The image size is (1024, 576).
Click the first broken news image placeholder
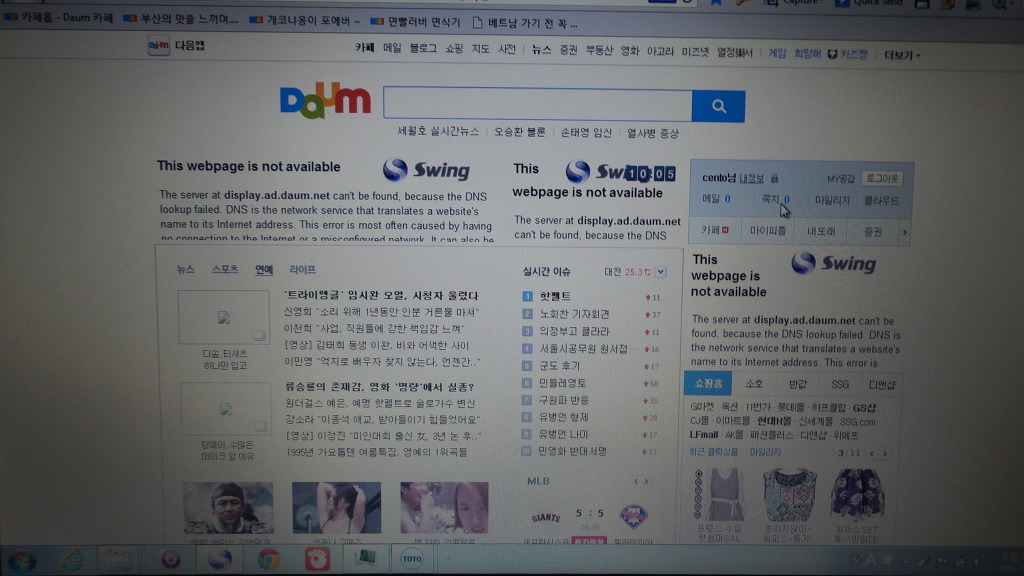point(223,317)
